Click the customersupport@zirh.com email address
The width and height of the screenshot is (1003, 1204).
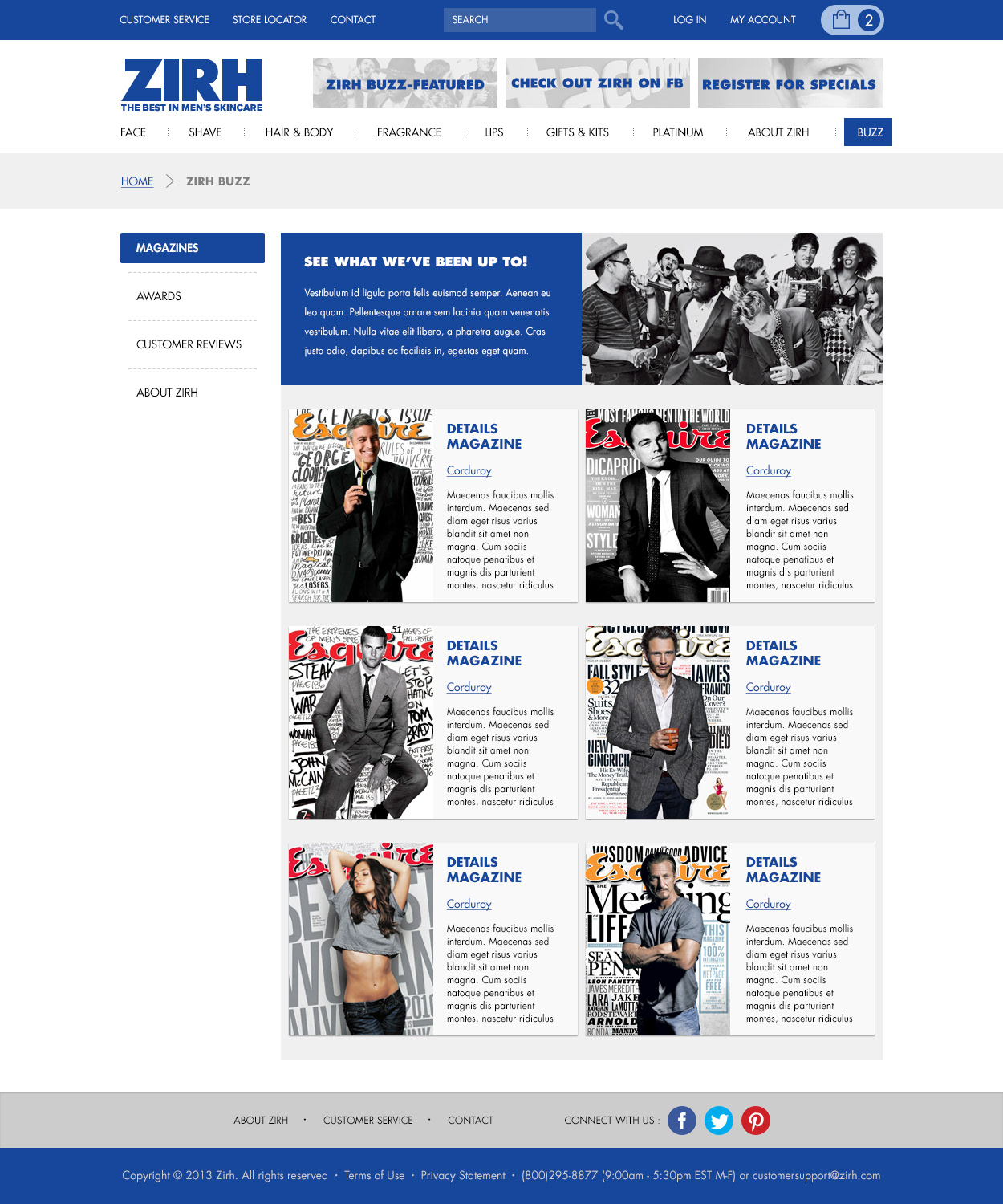pos(816,1176)
